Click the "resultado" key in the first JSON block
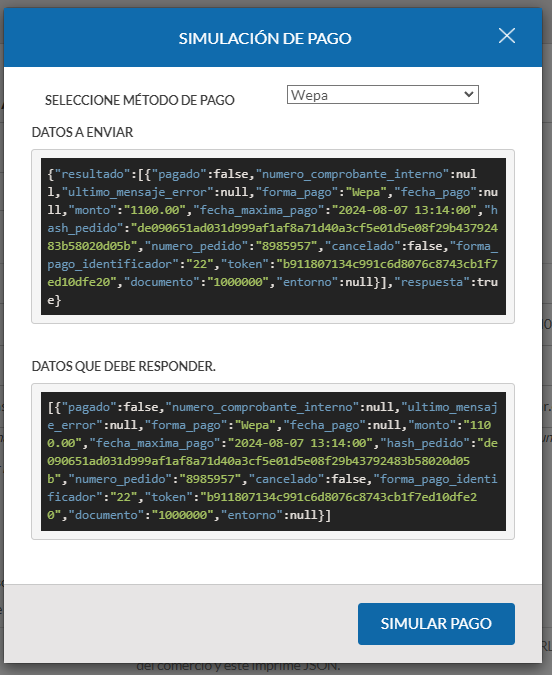This screenshot has height=675, width=552. tap(92, 174)
